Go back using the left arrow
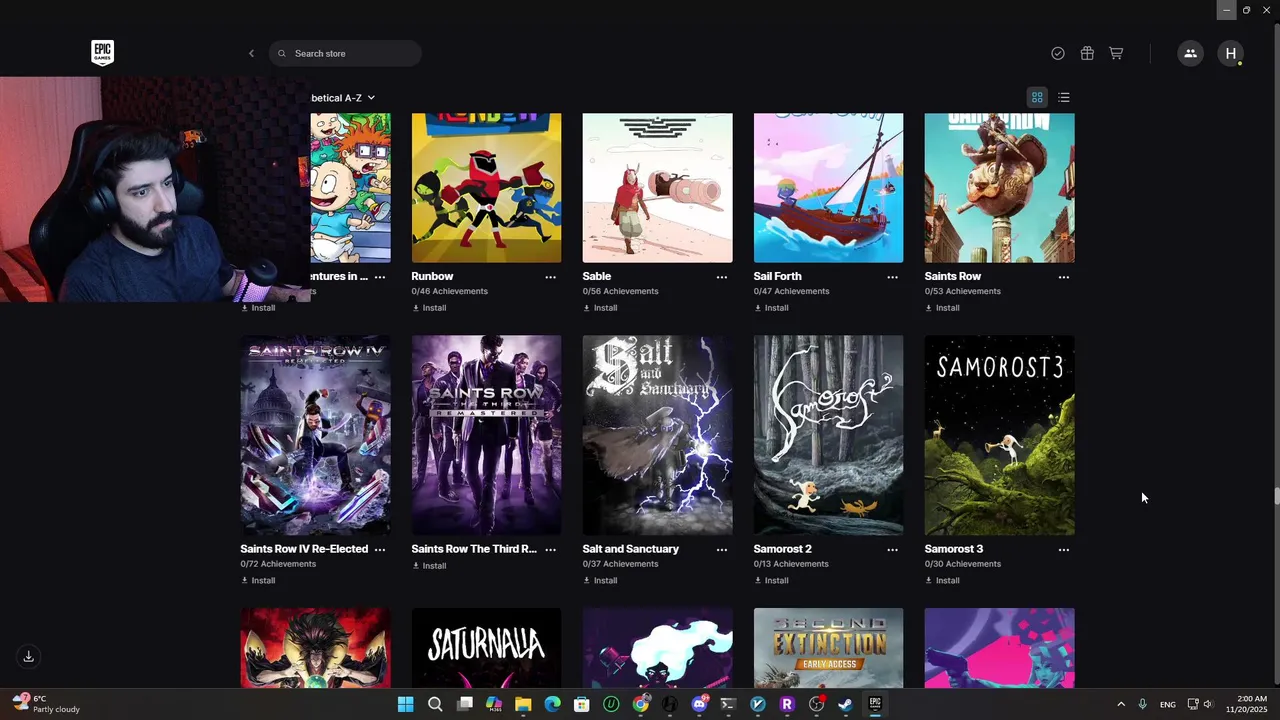Screen dimensions: 1280x720 251,53
